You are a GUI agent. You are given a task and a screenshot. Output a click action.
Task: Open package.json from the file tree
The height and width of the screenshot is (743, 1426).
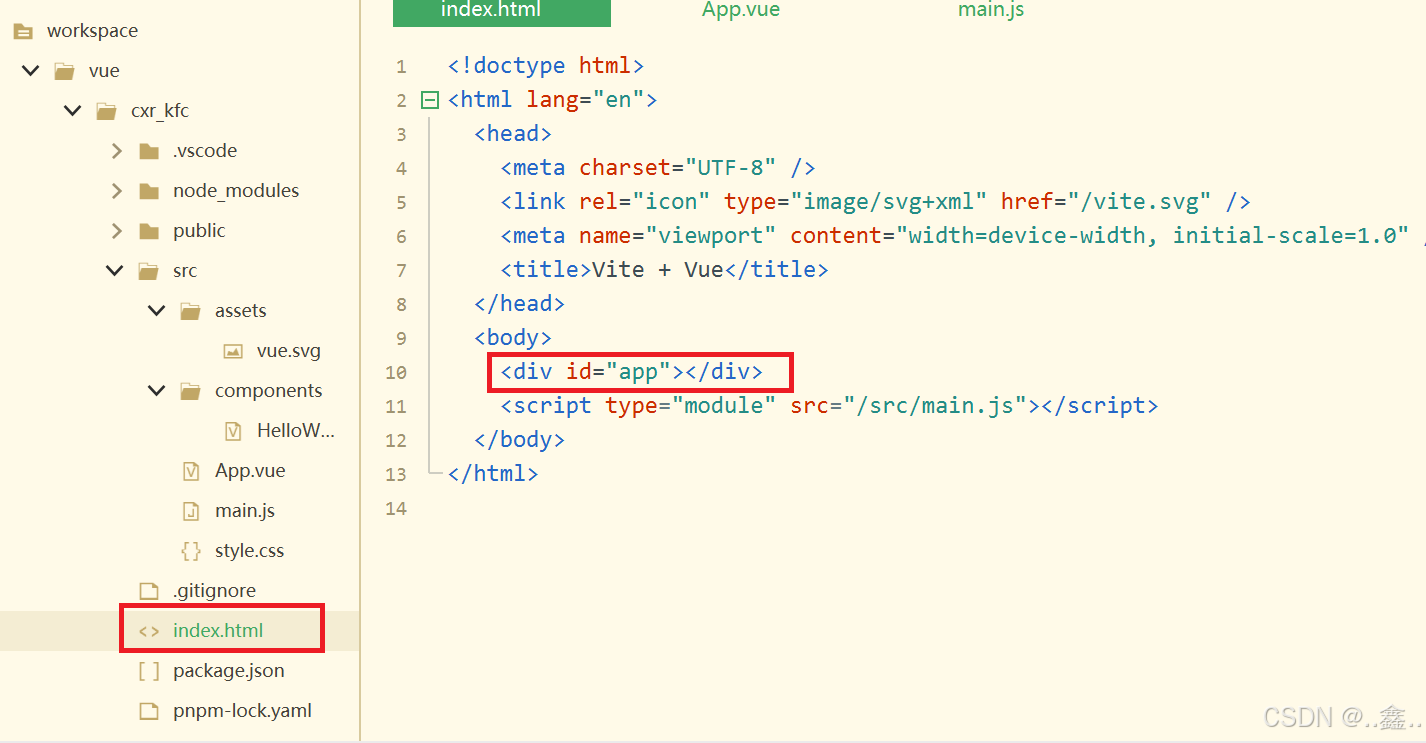pyautogui.click(x=229, y=671)
